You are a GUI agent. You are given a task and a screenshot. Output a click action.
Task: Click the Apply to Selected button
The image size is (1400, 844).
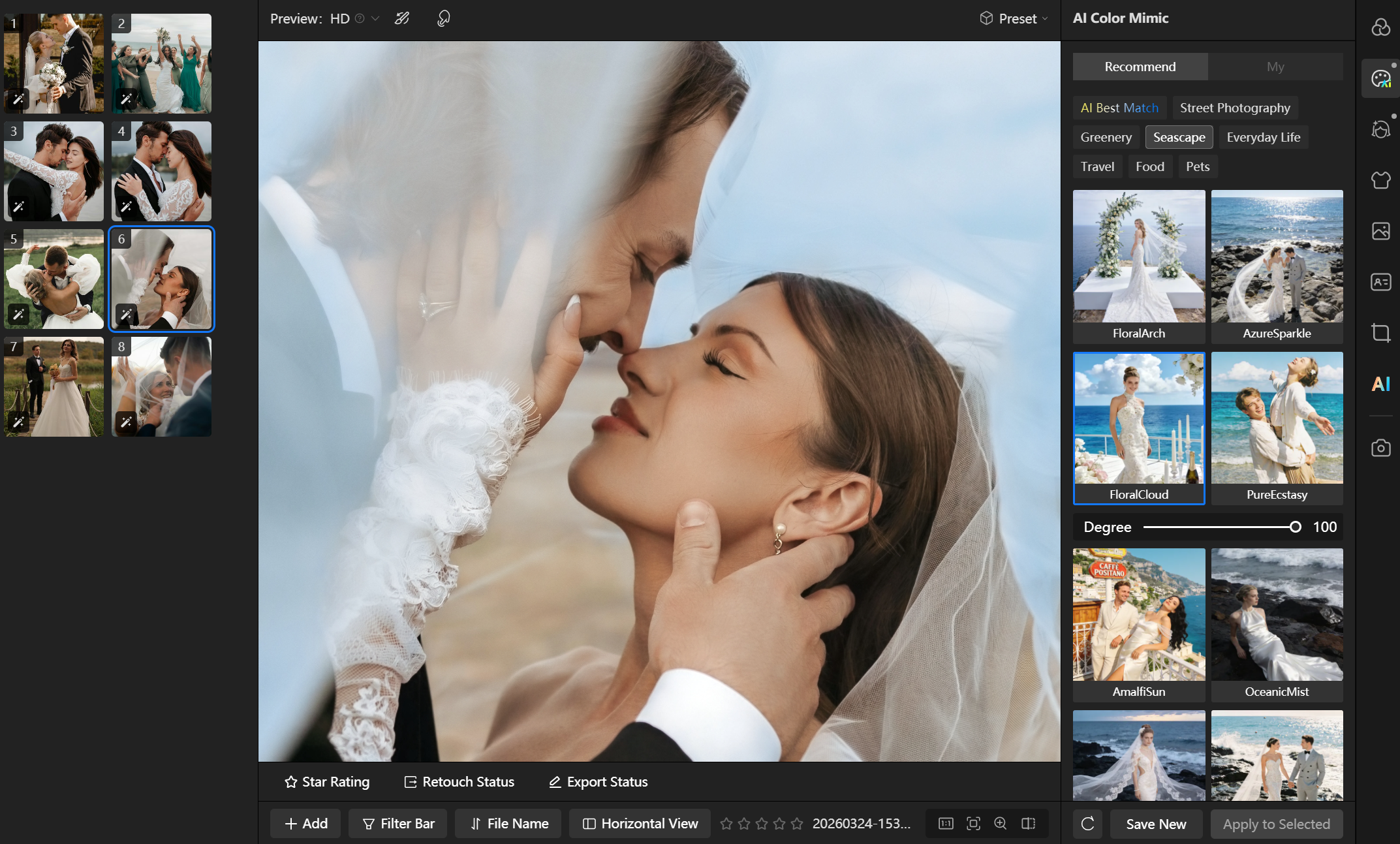tap(1276, 824)
